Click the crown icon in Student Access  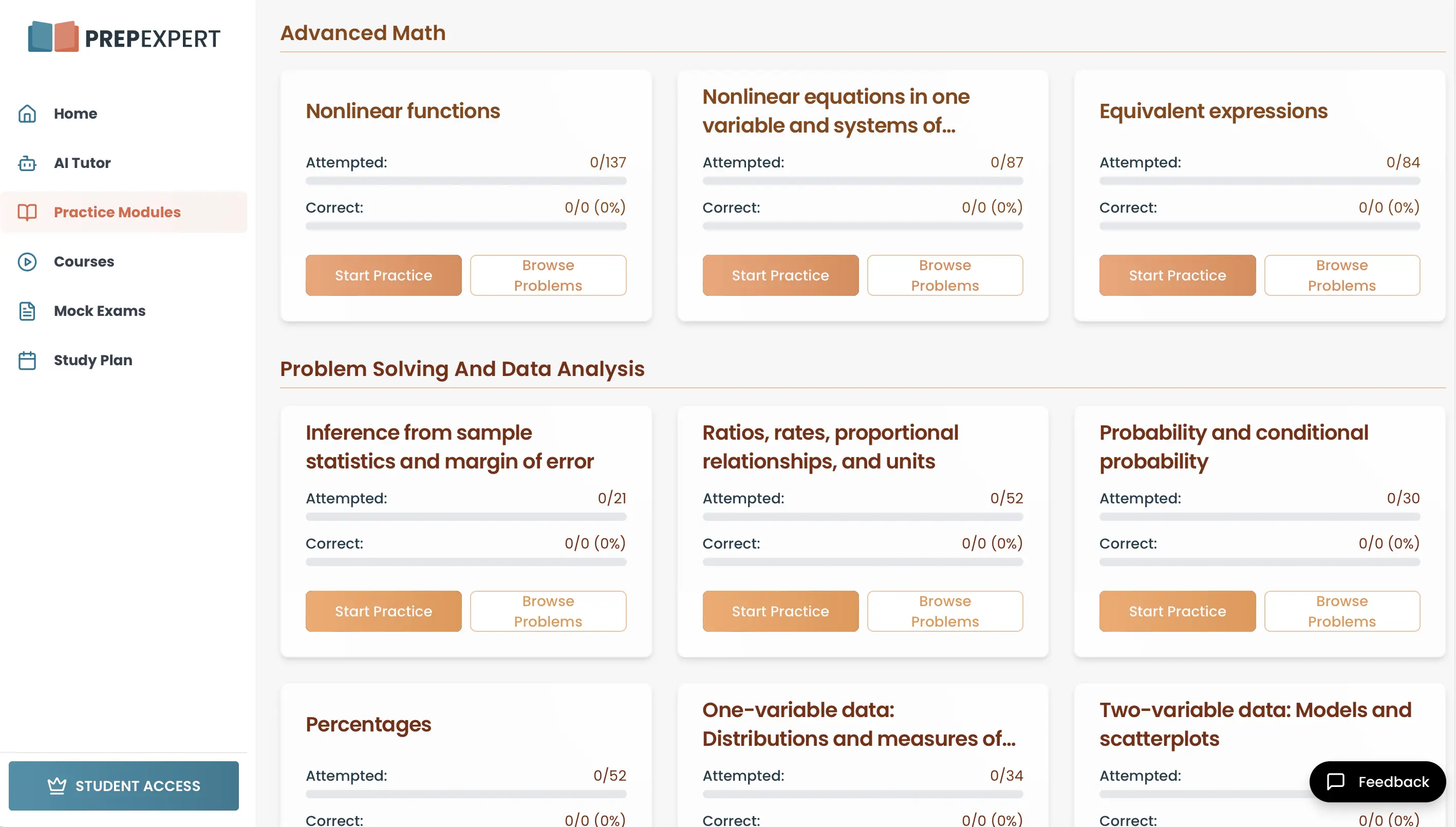[57, 786]
